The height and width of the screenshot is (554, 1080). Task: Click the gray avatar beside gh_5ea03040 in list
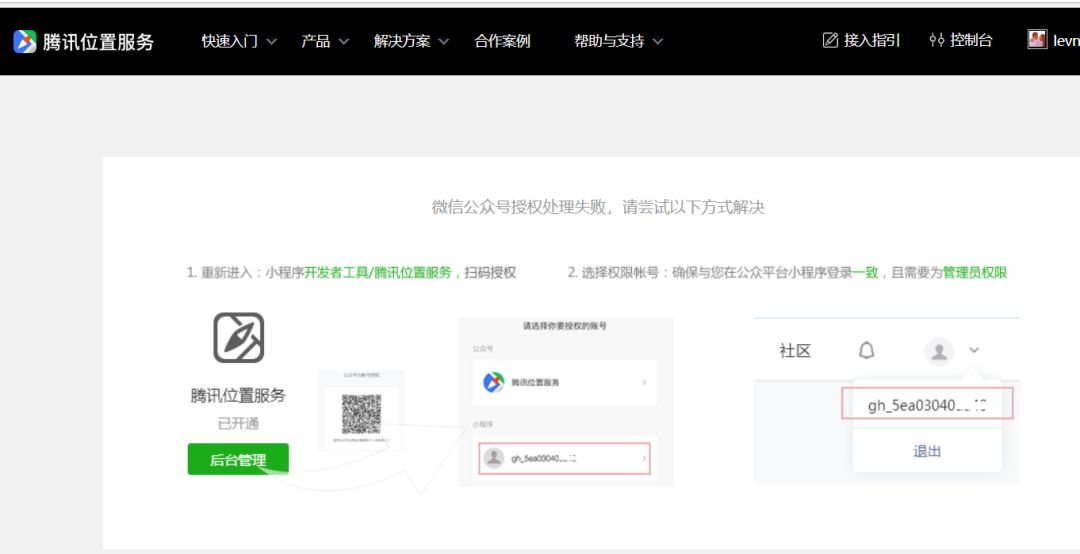(x=494, y=458)
